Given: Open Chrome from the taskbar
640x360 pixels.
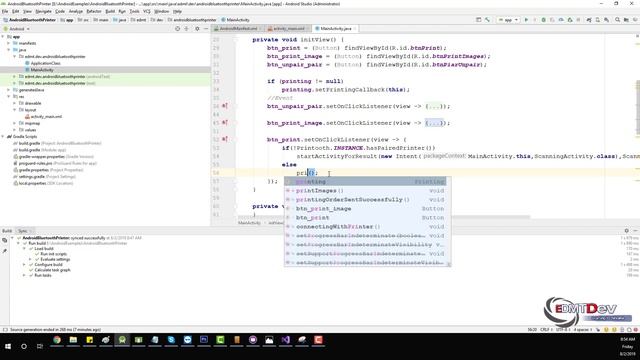Looking at the screenshot, I should [57, 340].
